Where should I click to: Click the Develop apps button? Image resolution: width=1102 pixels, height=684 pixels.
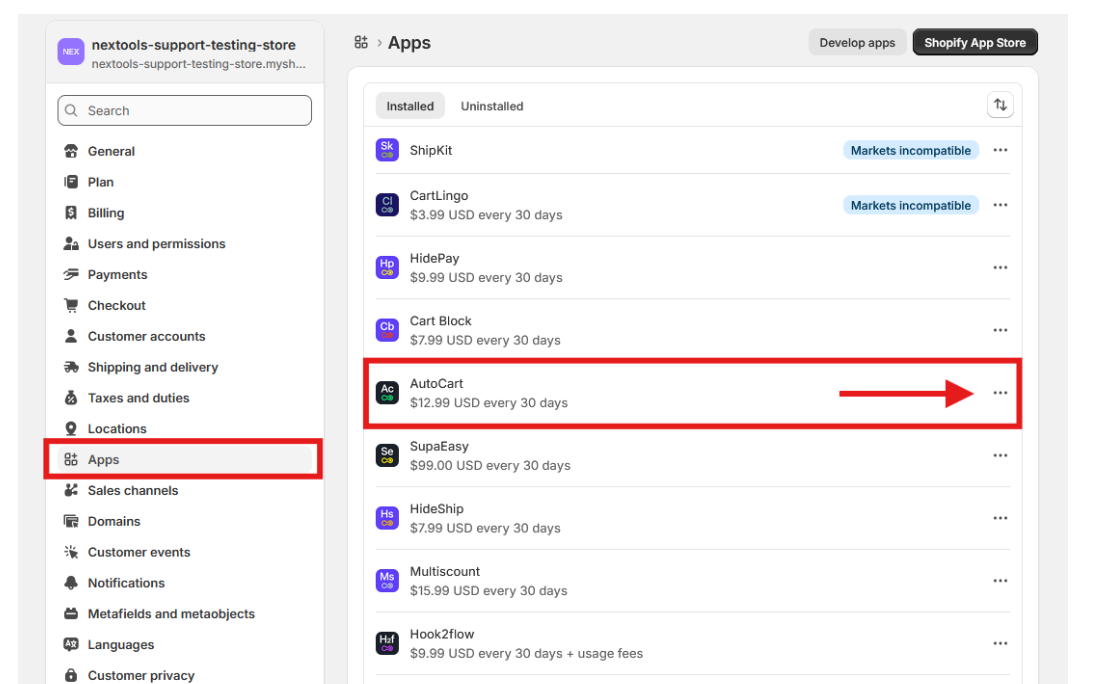[857, 43]
